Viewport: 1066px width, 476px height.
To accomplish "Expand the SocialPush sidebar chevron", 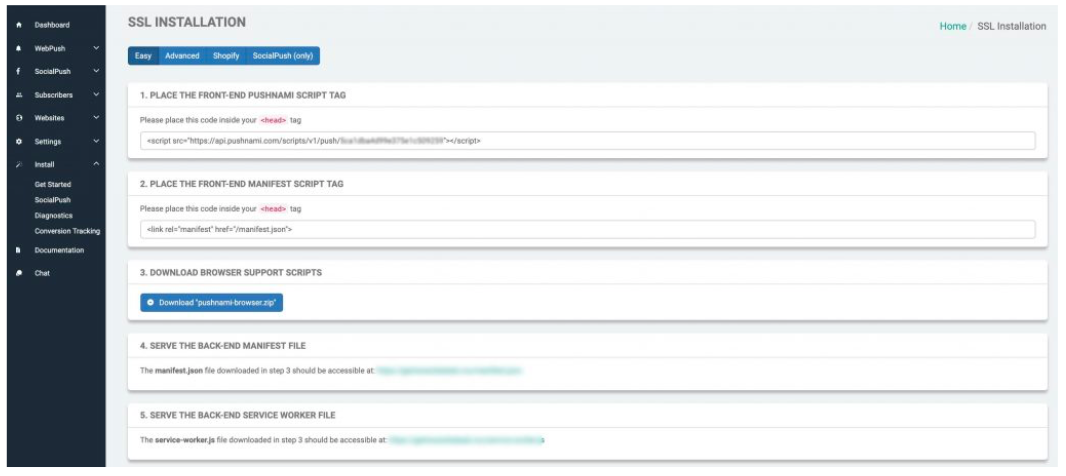I will click(96, 71).
